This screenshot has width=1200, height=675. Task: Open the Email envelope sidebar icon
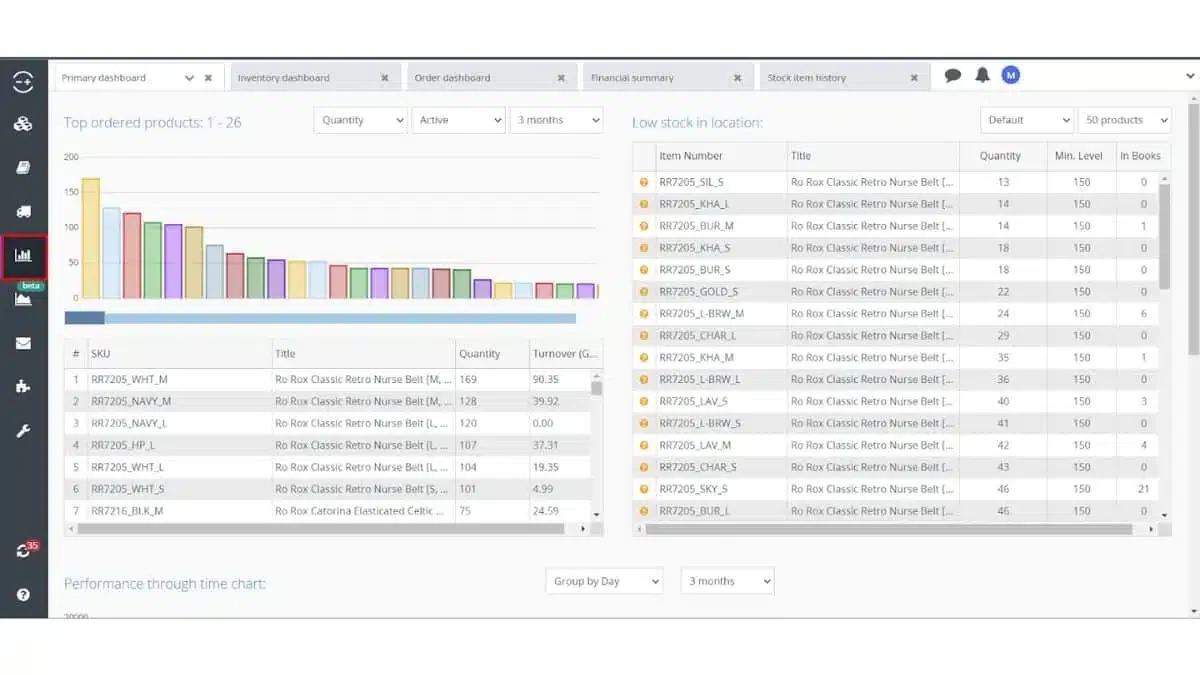point(23,343)
